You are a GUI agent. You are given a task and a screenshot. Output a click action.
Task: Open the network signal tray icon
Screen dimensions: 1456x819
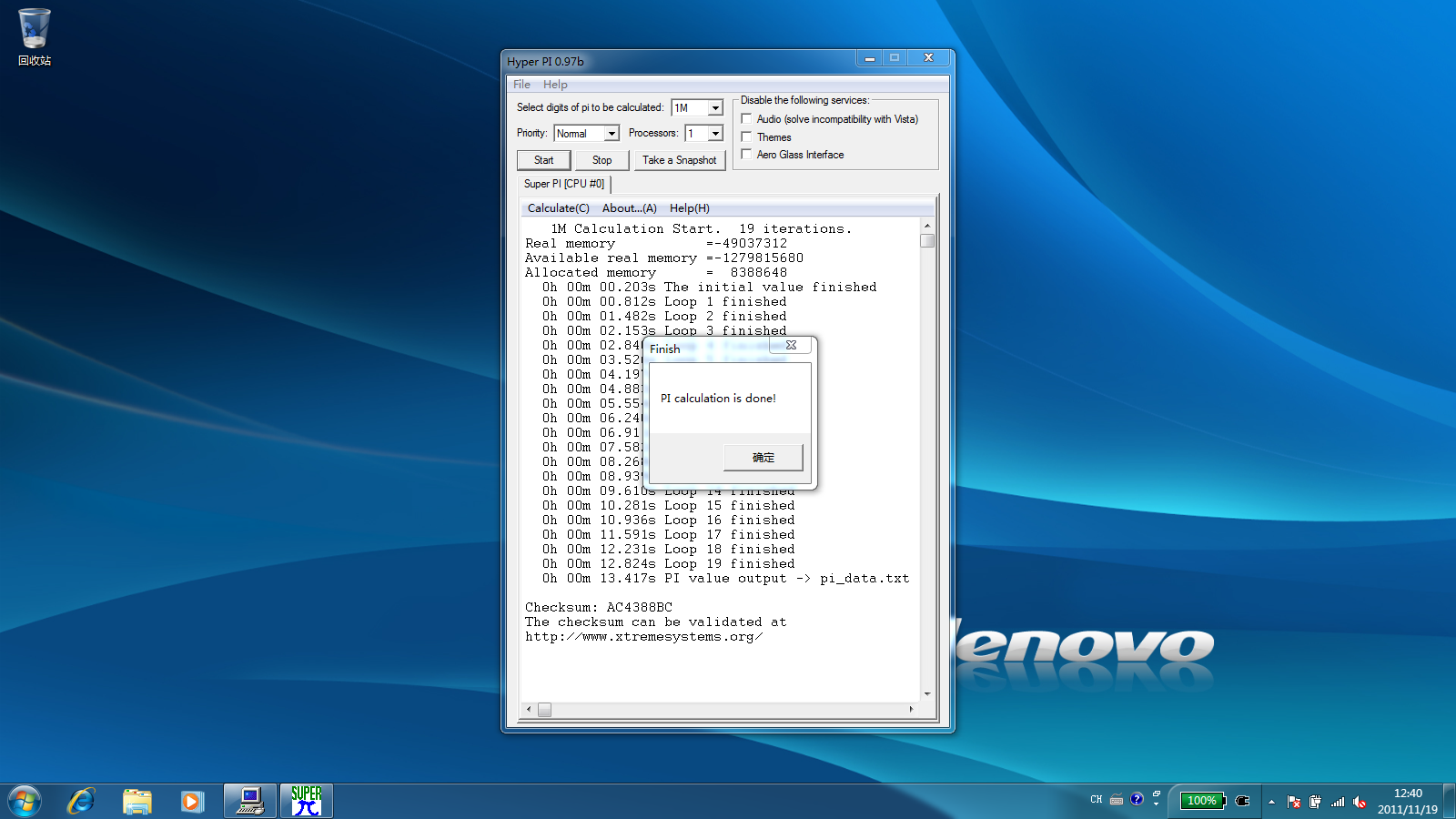(x=1338, y=802)
